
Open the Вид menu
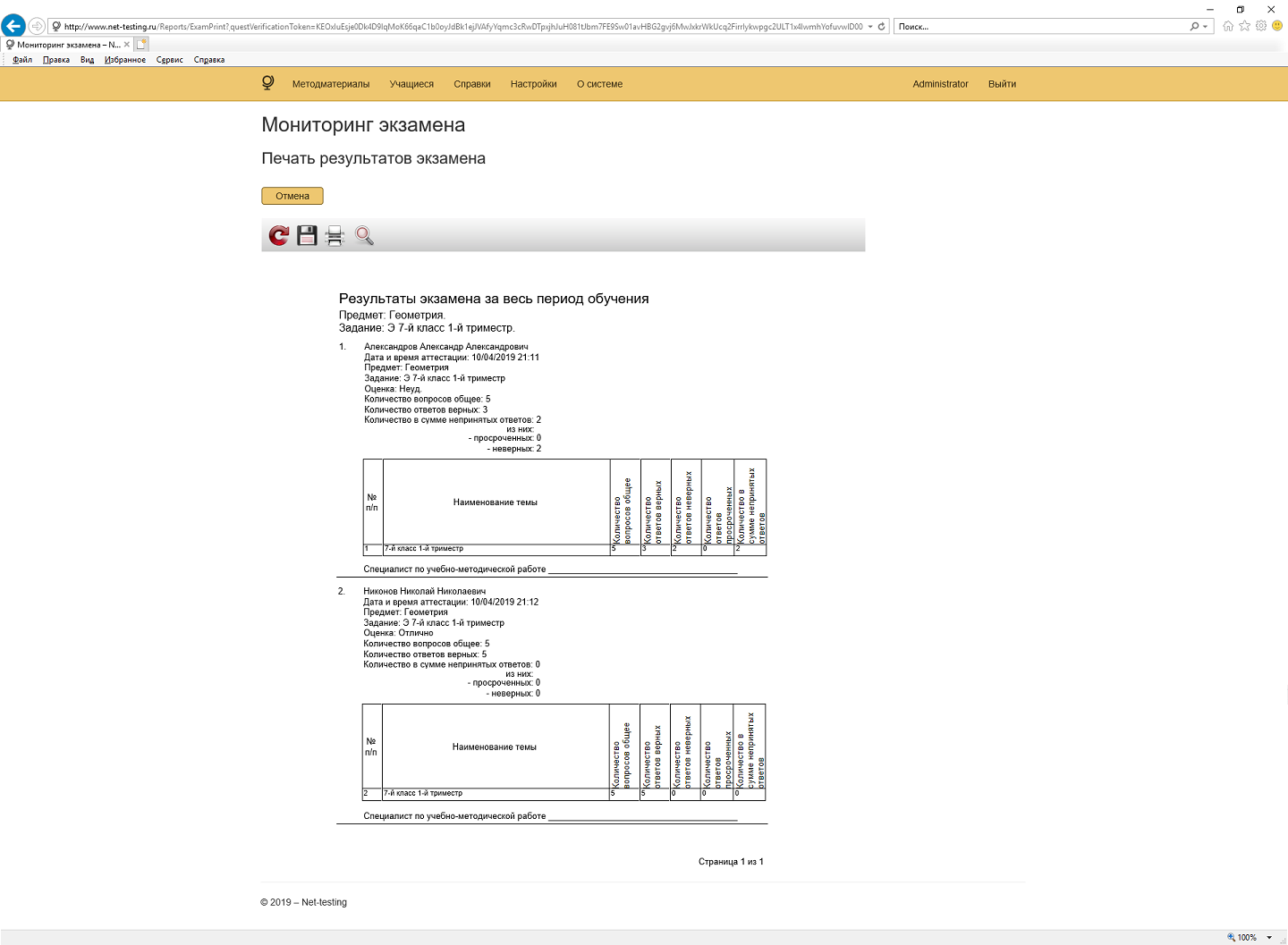pos(87,60)
